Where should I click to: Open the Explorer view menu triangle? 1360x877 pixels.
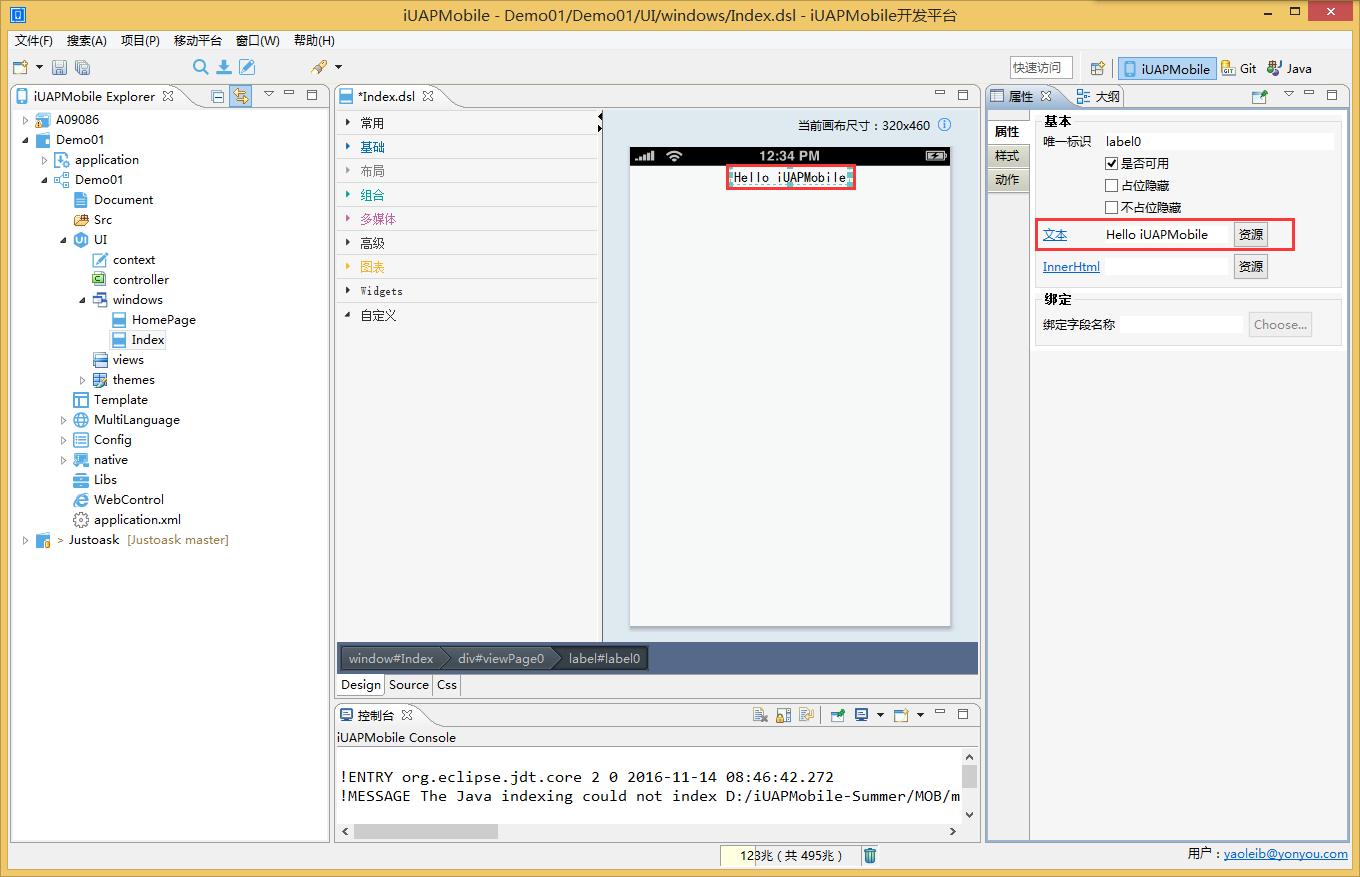click(x=268, y=94)
